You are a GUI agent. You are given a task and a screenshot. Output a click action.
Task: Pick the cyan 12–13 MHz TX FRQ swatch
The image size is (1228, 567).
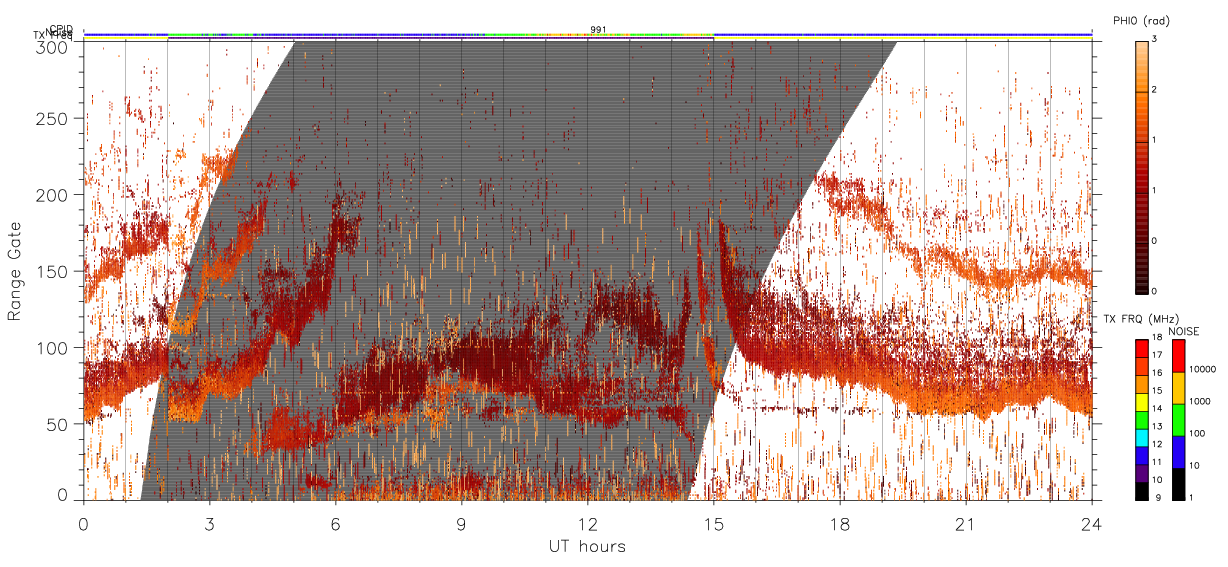1141,438
